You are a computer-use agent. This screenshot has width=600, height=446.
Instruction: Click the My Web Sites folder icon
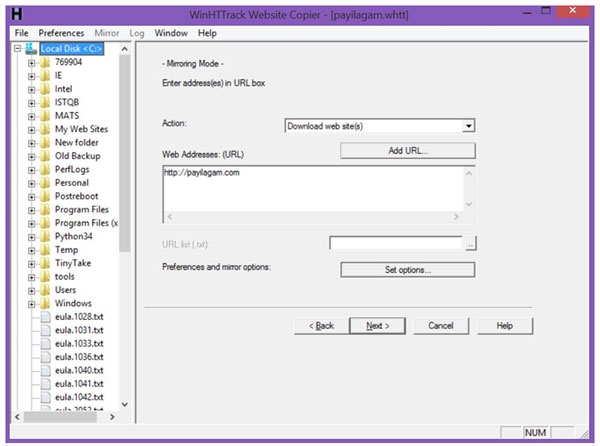tap(45, 129)
